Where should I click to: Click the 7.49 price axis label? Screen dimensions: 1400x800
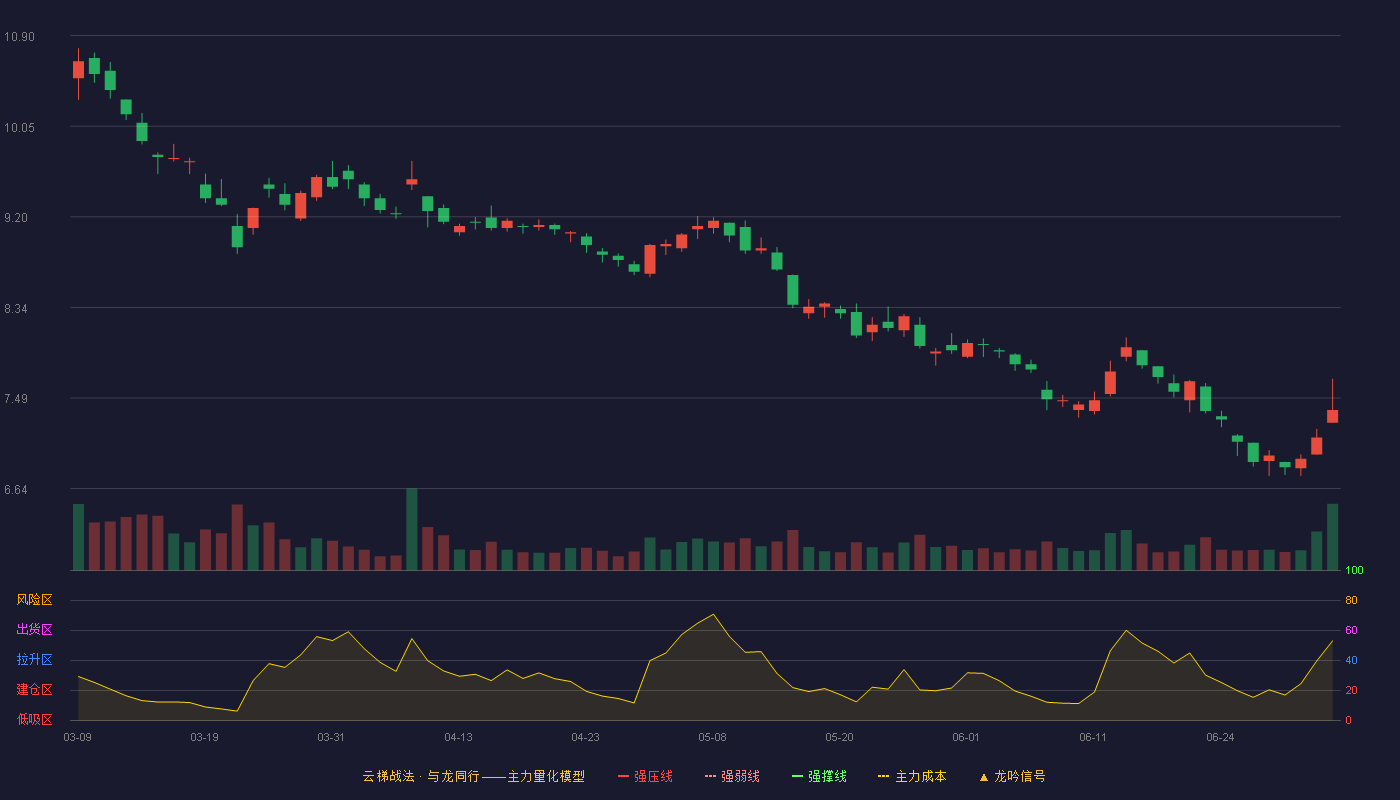point(16,399)
